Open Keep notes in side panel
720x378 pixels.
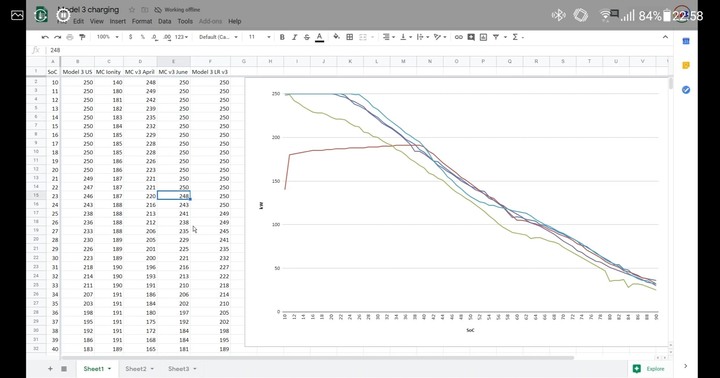point(686,66)
